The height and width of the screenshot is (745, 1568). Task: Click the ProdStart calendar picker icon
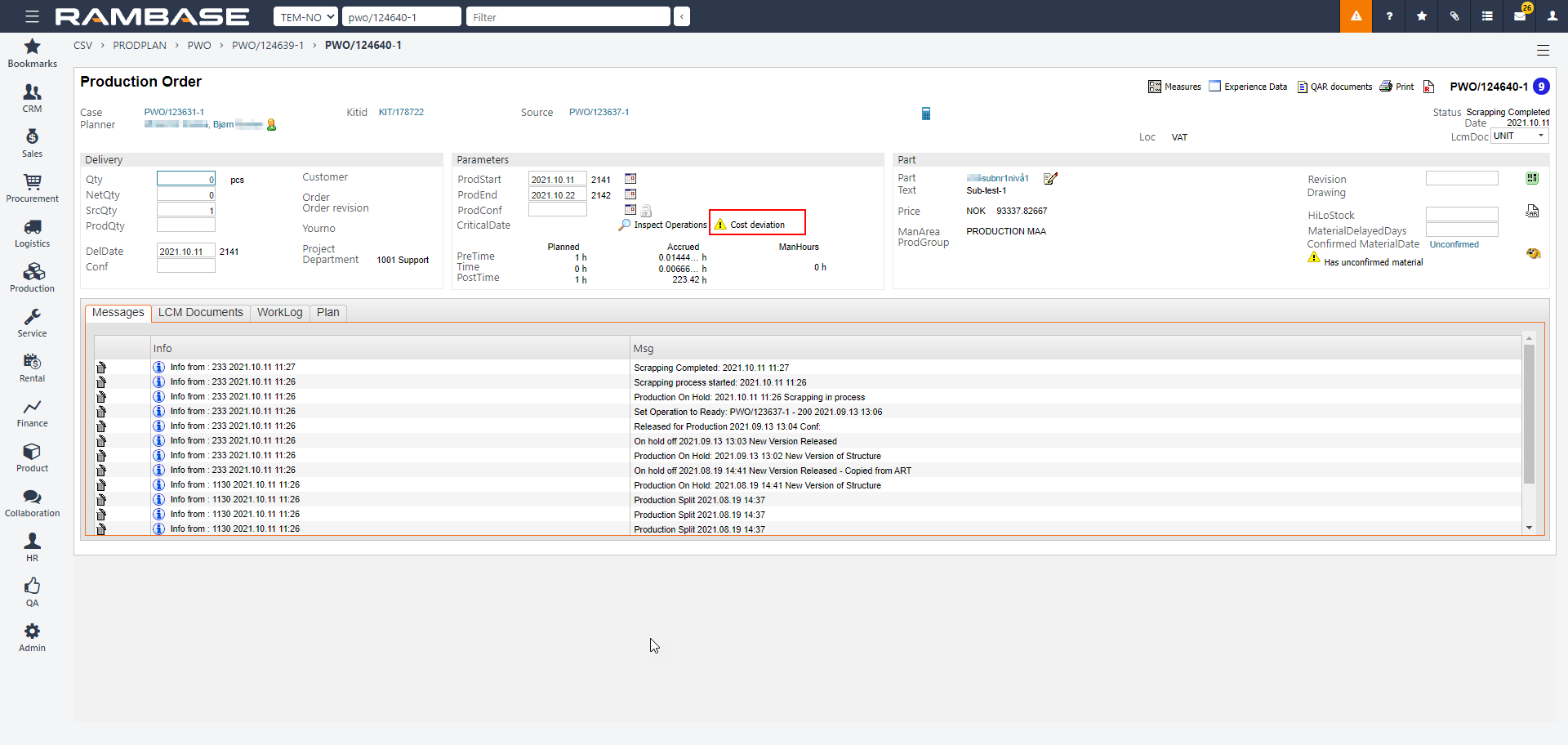pos(630,179)
